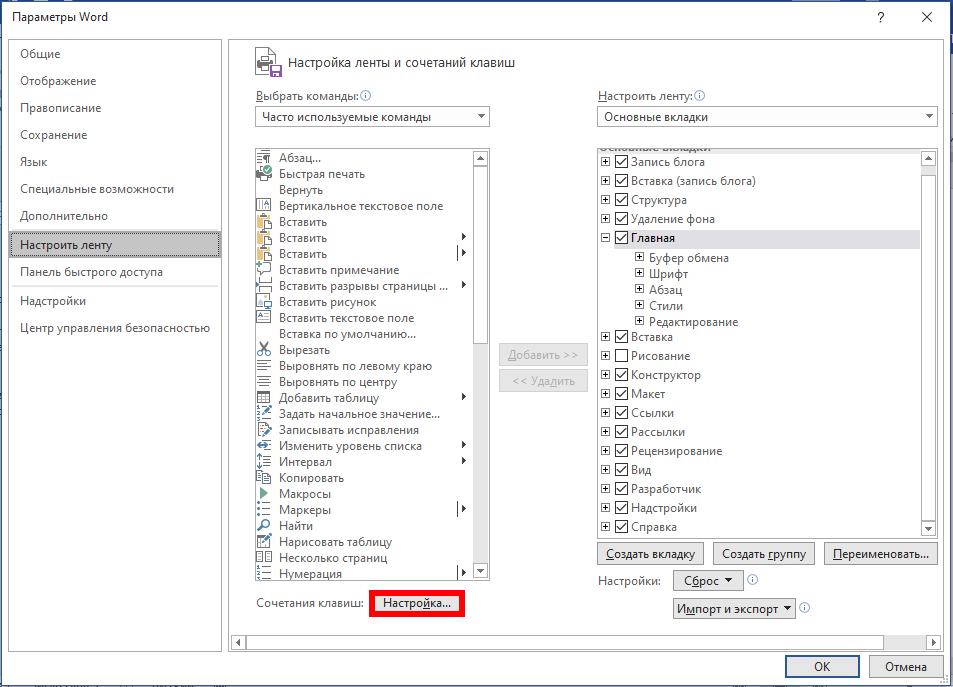
Task: Click the Создать вкладку button
Action: click(650, 554)
